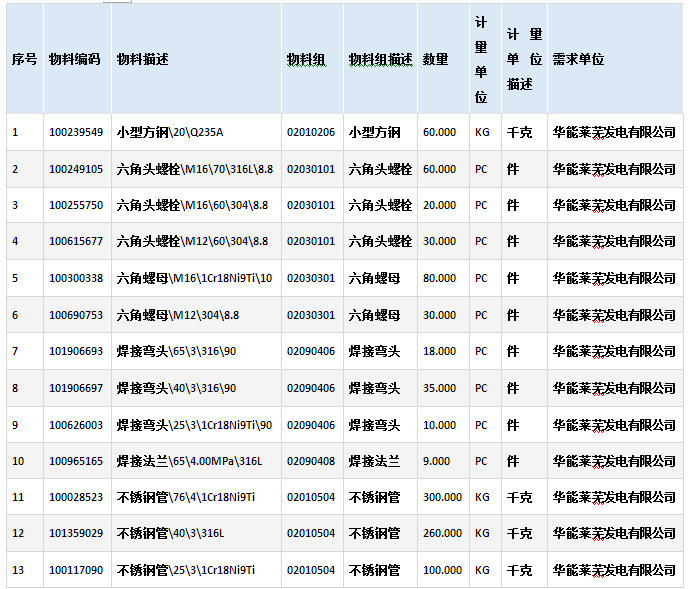The height and width of the screenshot is (589, 691).
Task: Click description 不锈钢管\76\4\1Cr18Ni9Ti
Action: 186,498
